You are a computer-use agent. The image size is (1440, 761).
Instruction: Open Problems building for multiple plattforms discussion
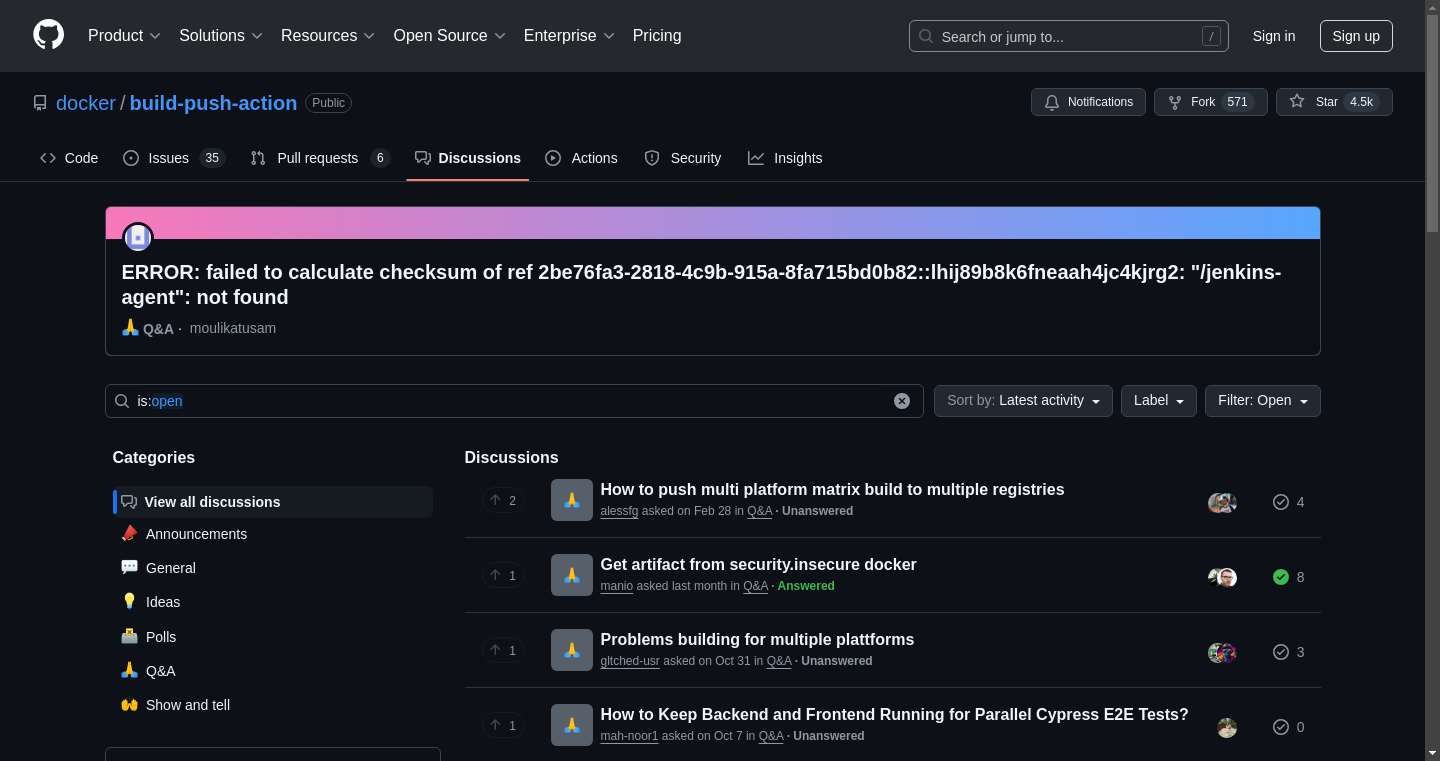(x=757, y=640)
